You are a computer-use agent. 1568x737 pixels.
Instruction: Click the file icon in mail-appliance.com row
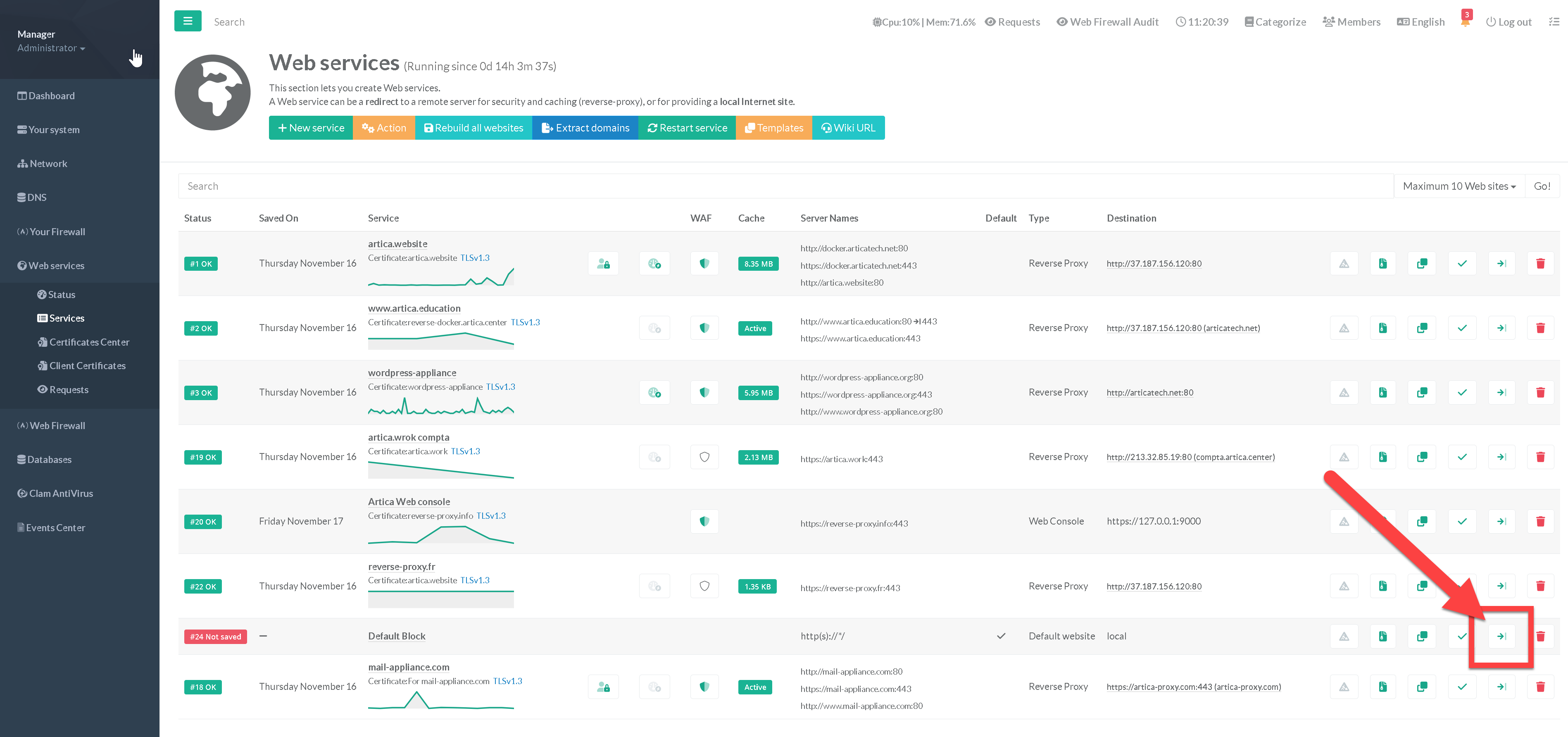[1383, 687]
